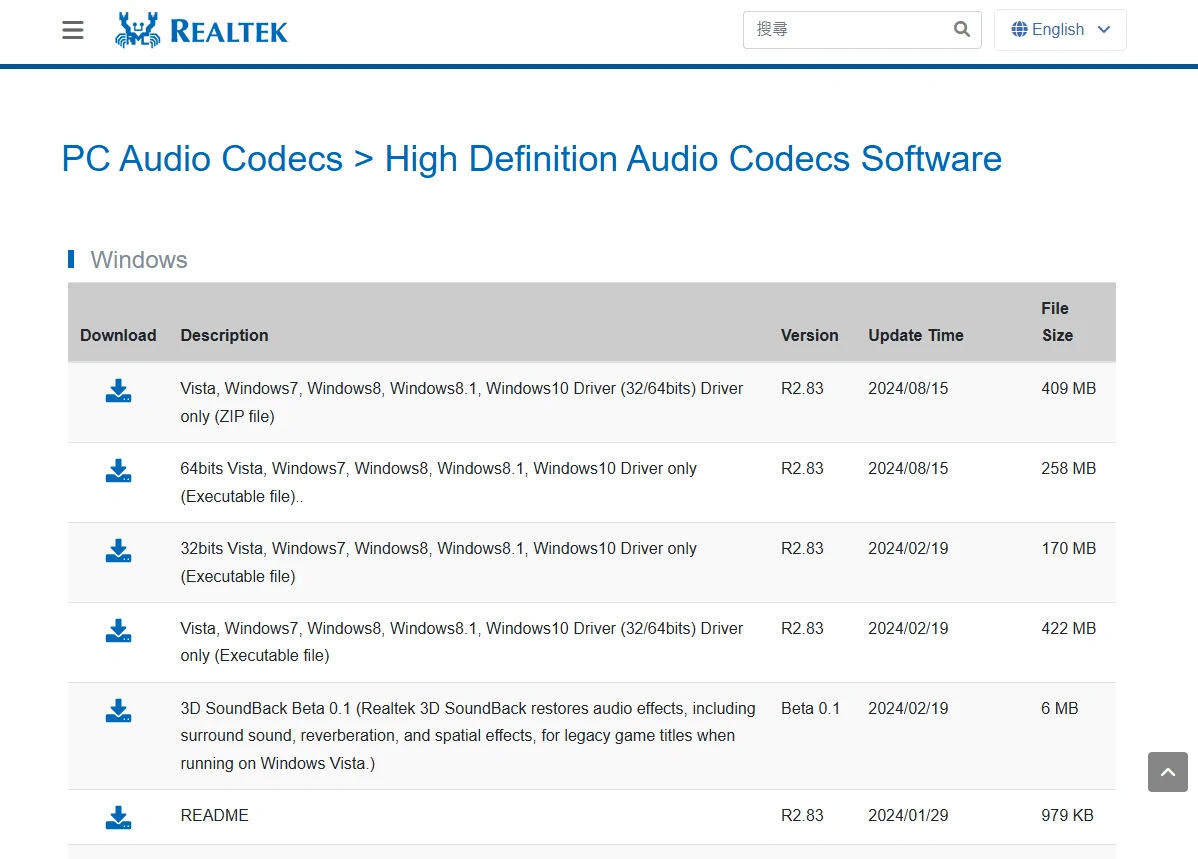1198x859 pixels.
Task: Click the scroll-to-top arrow button
Action: coord(1167,772)
